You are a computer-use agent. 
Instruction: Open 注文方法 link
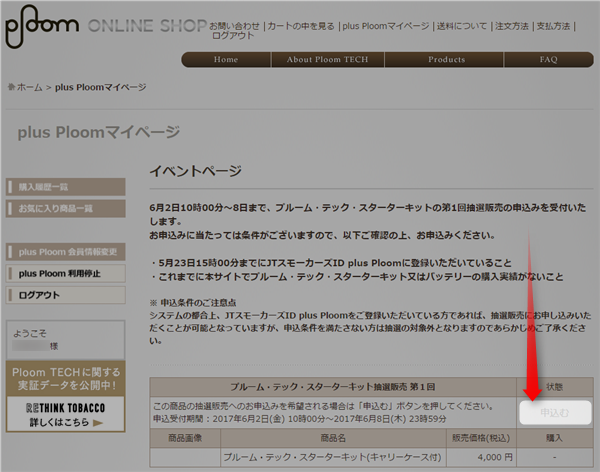click(512, 26)
